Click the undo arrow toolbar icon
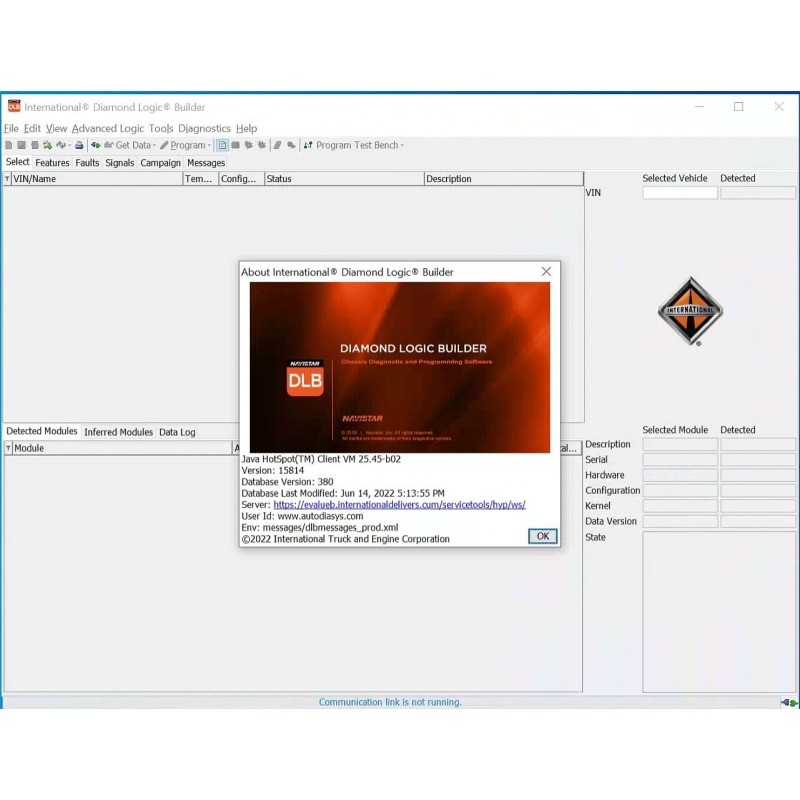The height and width of the screenshot is (800, 800). click(x=60, y=144)
